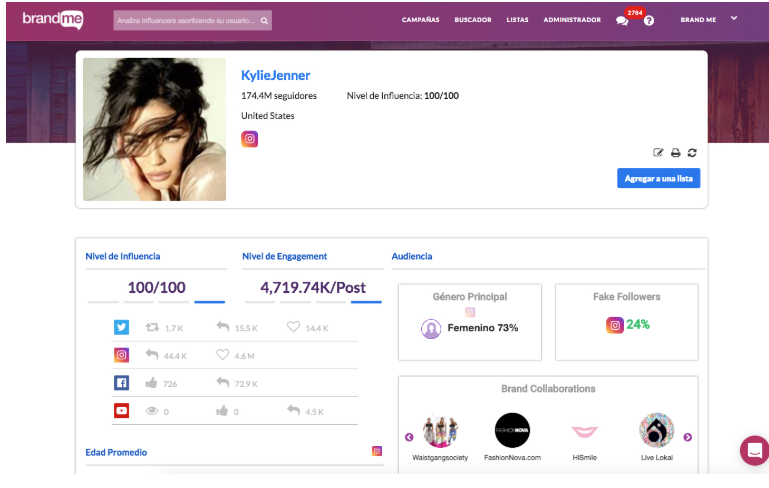Viewport: 769px width, 488px height.
Task: Click Twitter reply icon showing 15.5K
Action: point(223,327)
